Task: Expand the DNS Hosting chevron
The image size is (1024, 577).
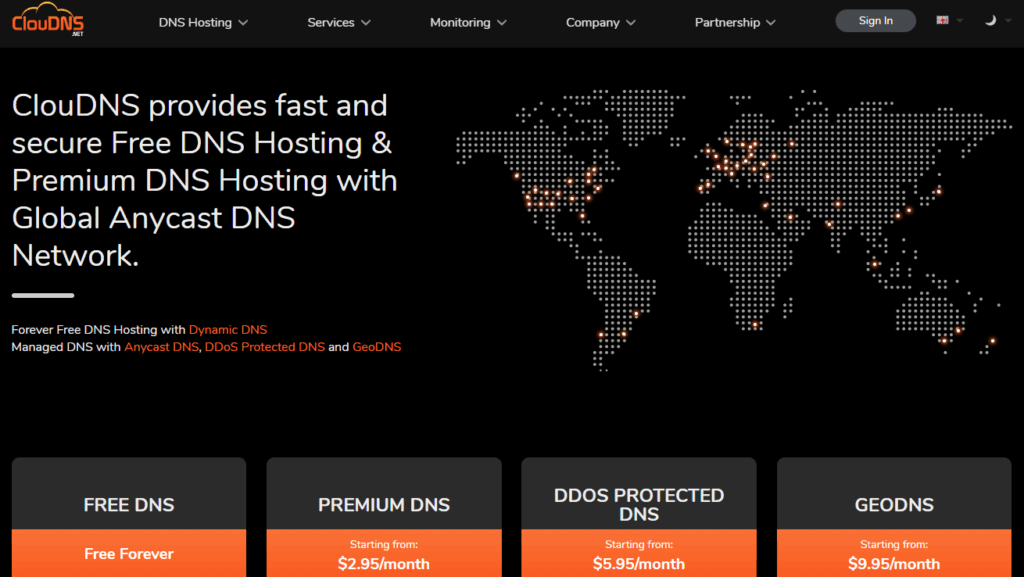Action: (x=243, y=23)
